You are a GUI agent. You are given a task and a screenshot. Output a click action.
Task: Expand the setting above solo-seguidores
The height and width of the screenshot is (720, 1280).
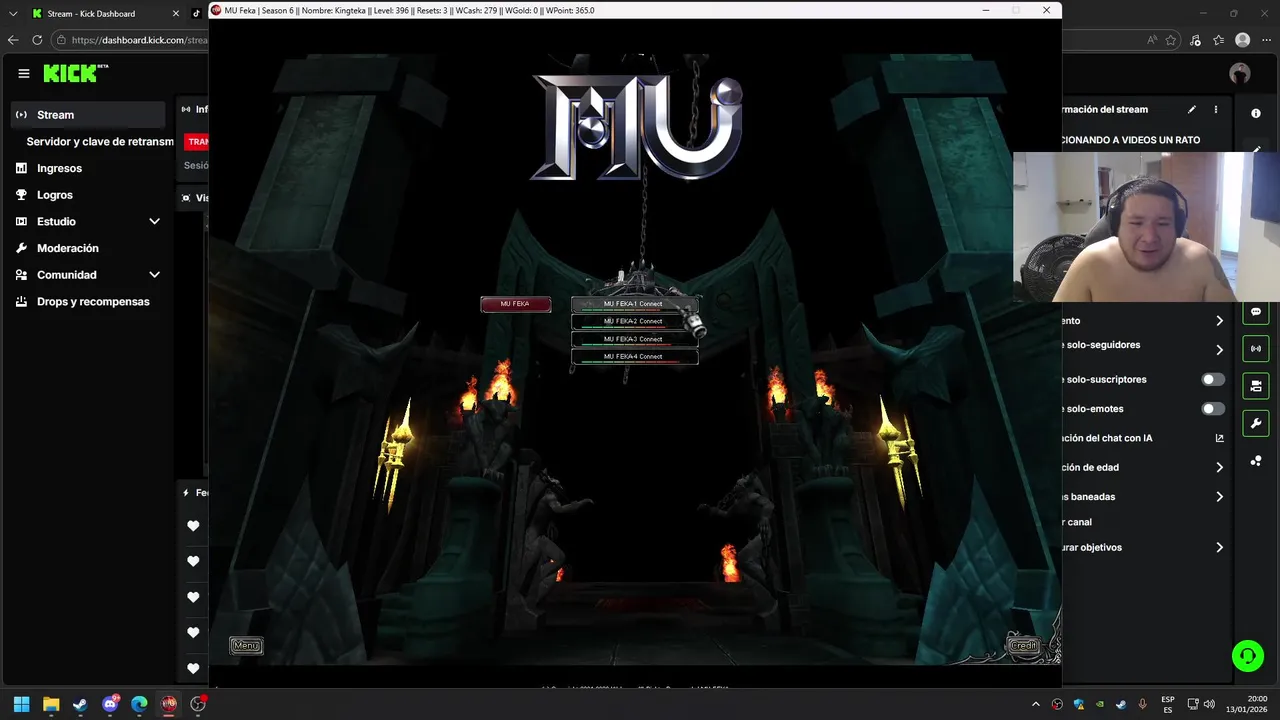pos(1219,321)
